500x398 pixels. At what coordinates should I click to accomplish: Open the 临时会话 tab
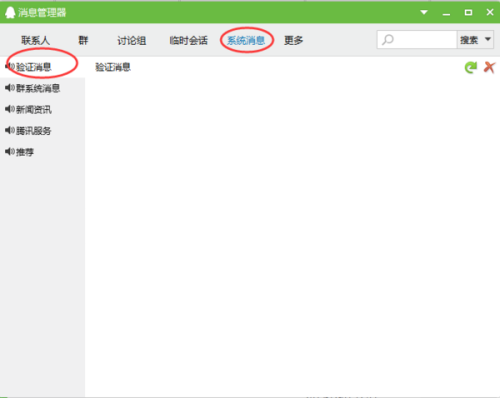pos(188,41)
